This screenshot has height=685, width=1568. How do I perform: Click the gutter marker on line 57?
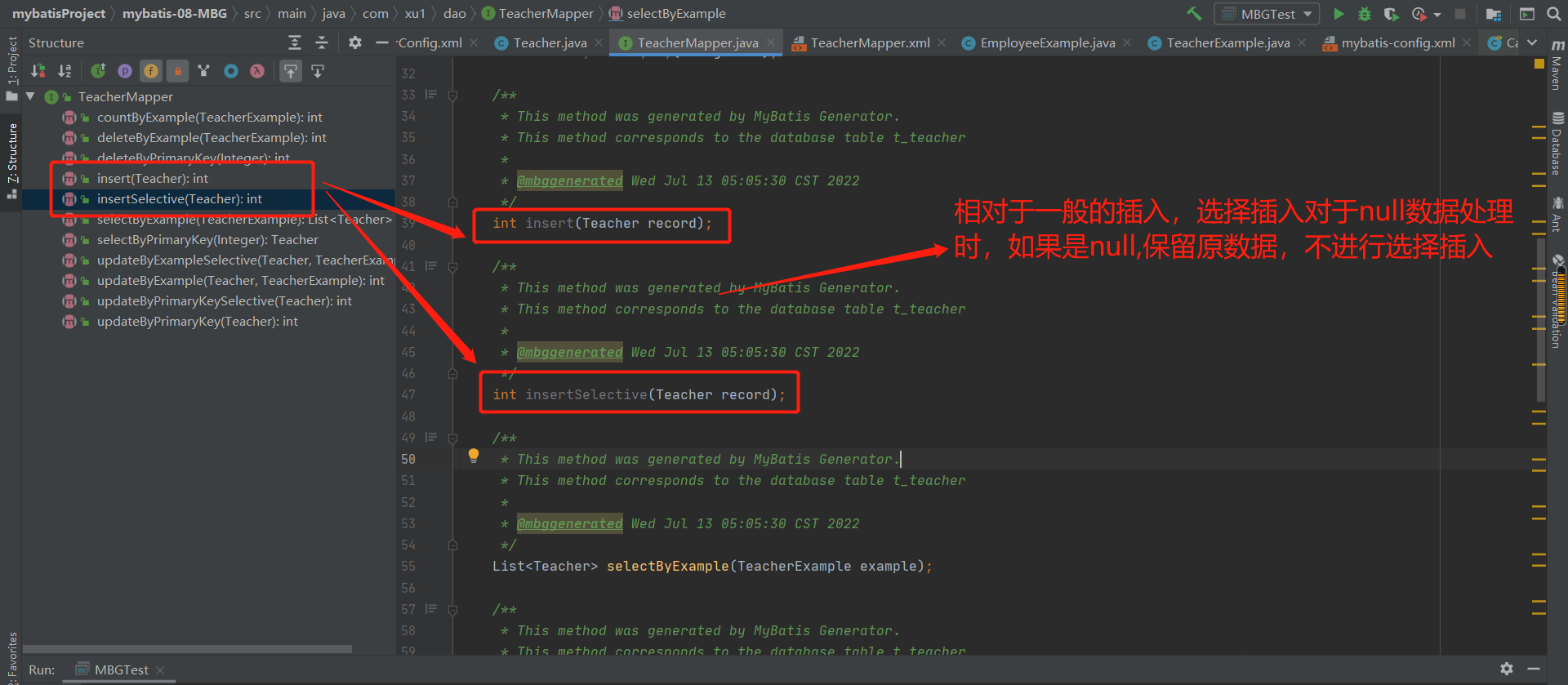point(431,609)
